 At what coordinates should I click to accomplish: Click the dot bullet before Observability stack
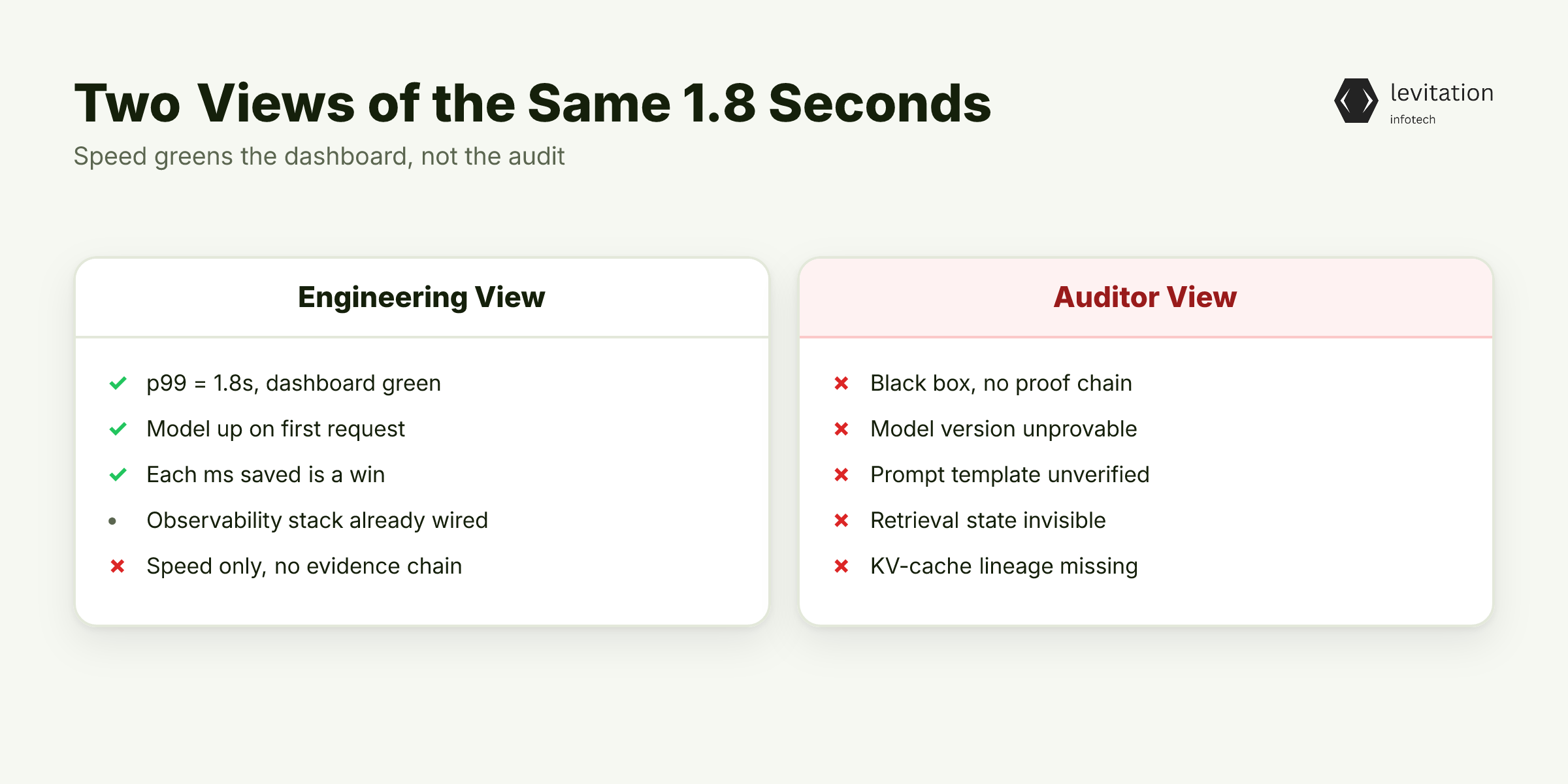tap(112, 521)
